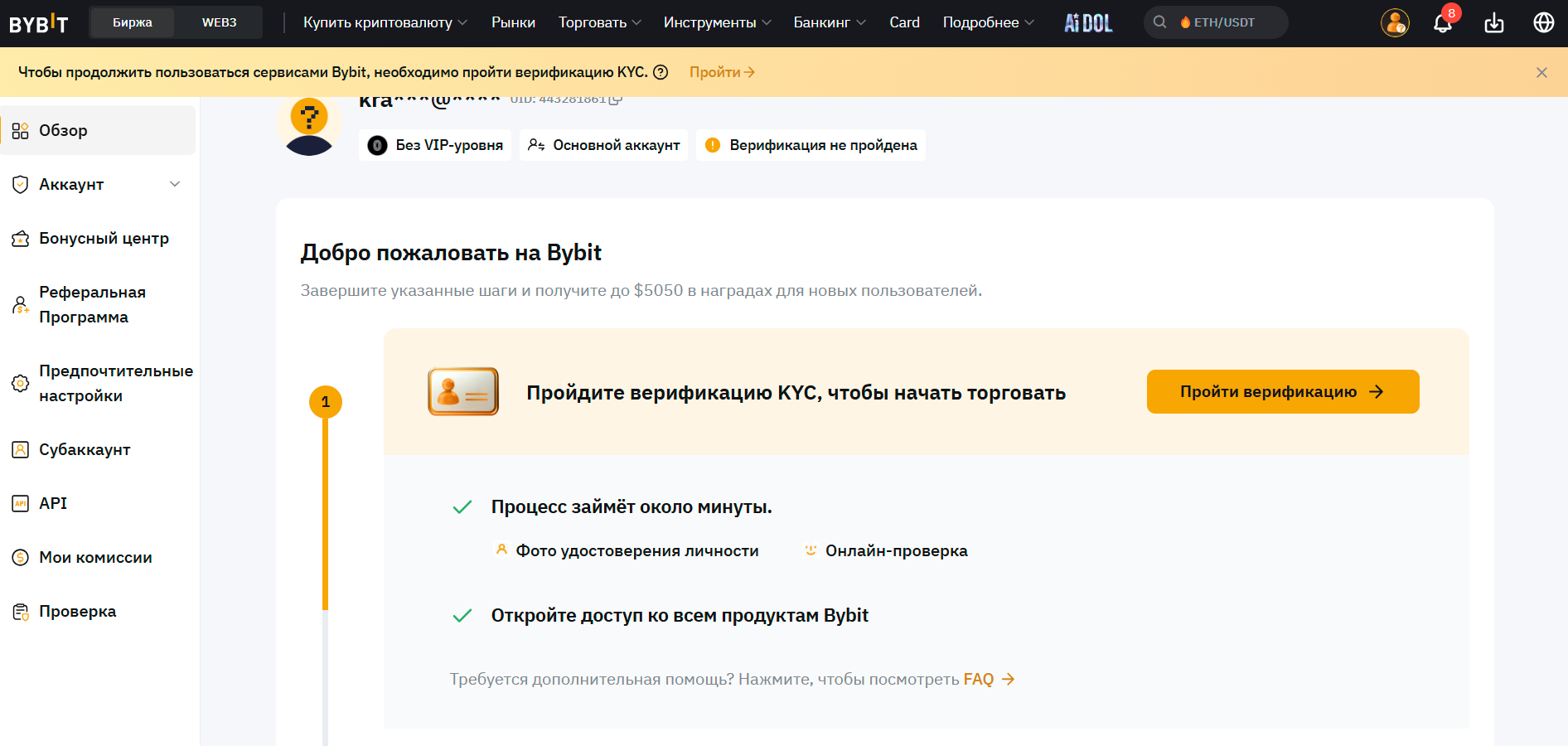
Task: Open the language globe icon
Action: point(1543,23)
